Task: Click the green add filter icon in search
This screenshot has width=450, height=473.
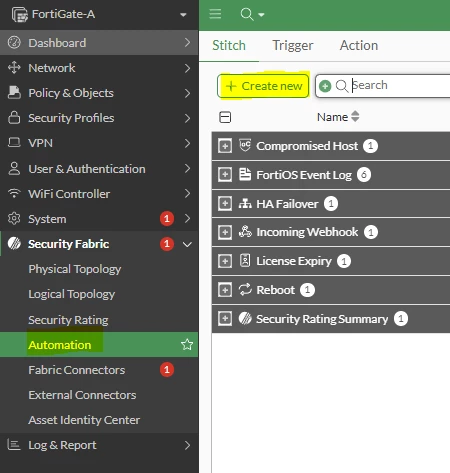Action: click(325, 86)
